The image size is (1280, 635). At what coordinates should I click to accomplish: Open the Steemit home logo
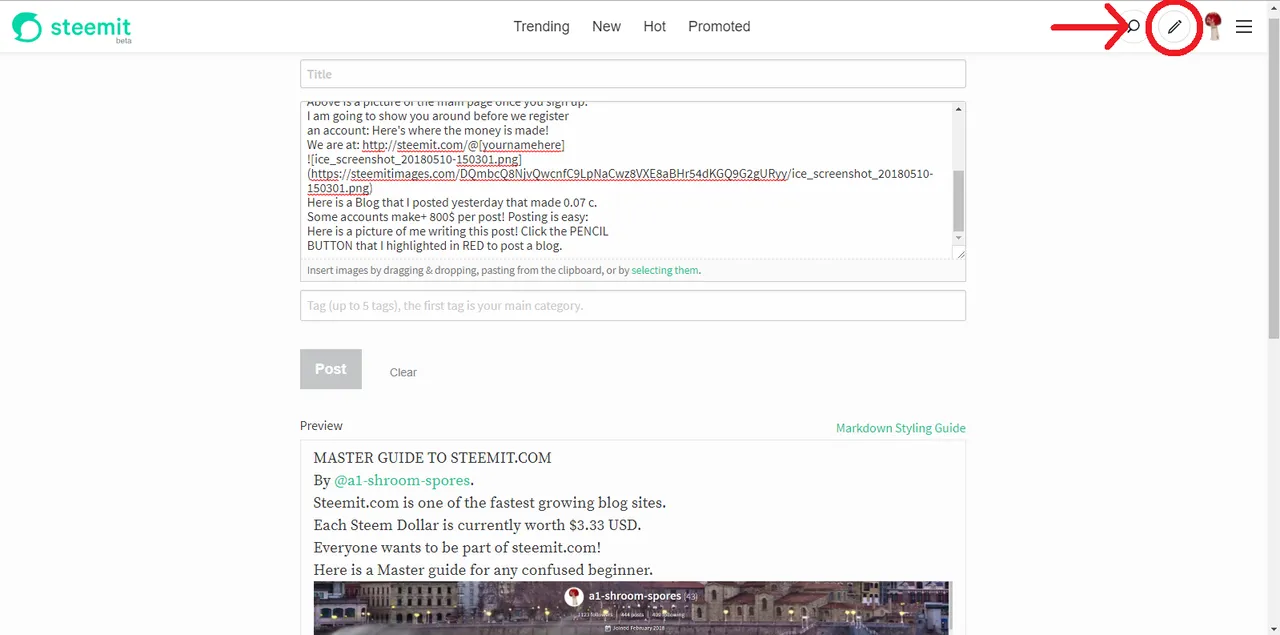click(71, 27)
